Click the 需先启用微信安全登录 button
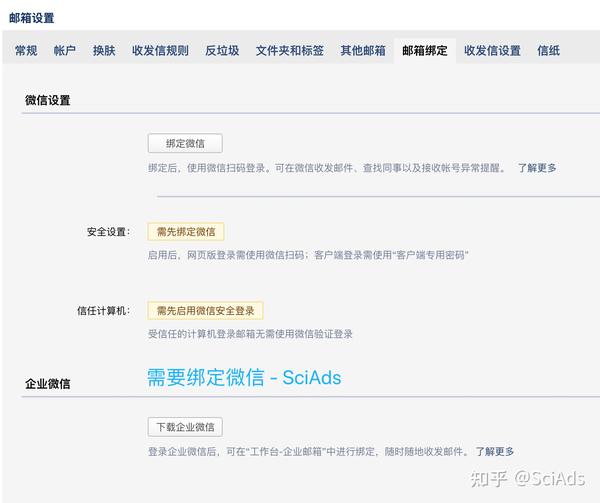This screenshot has height=503, width=600. click(x=205, y=311)
